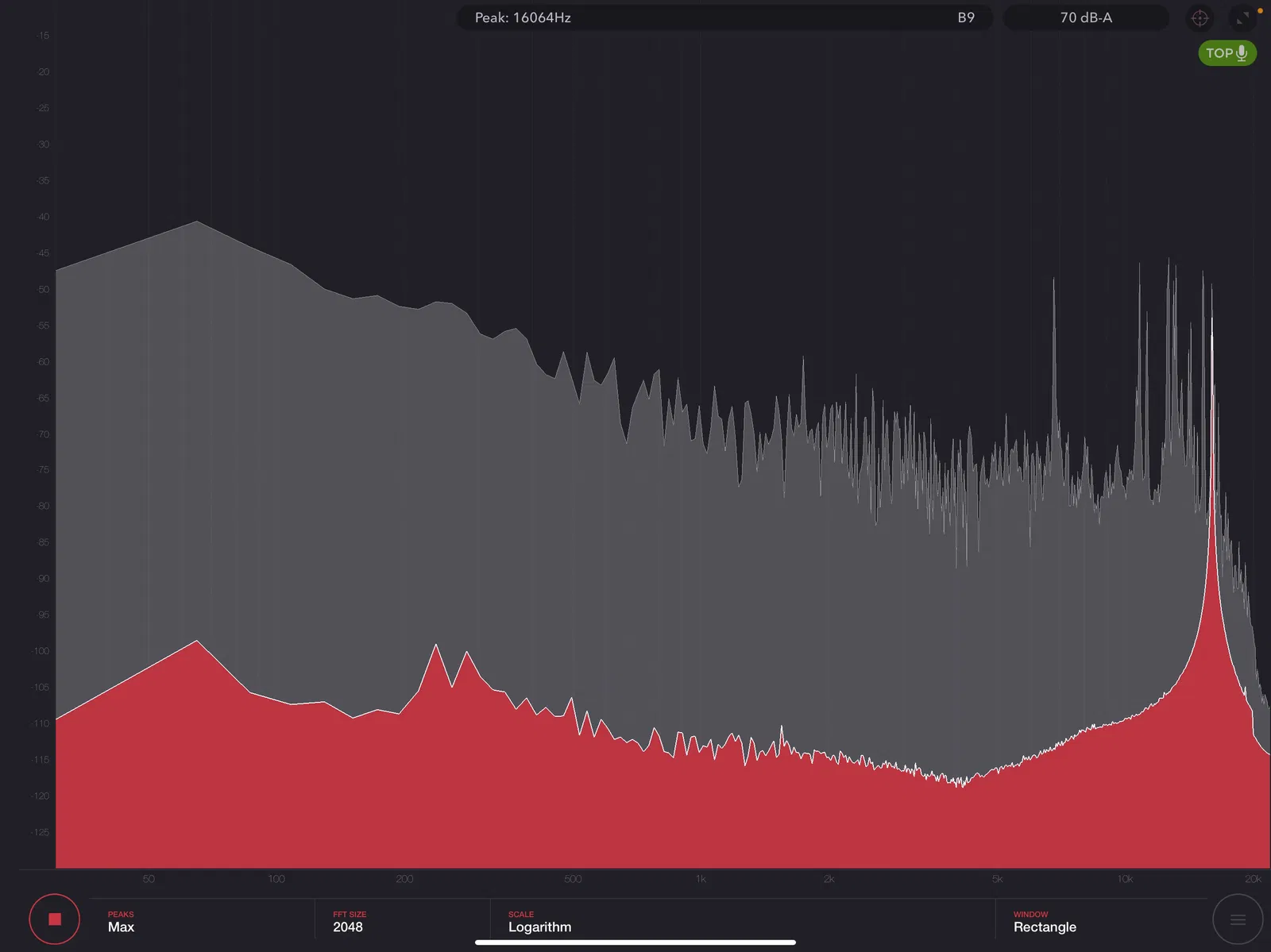Tap the 5k frequency axis label
The width and height of the screenshot is (1271, 952).
tap(997, 879)
